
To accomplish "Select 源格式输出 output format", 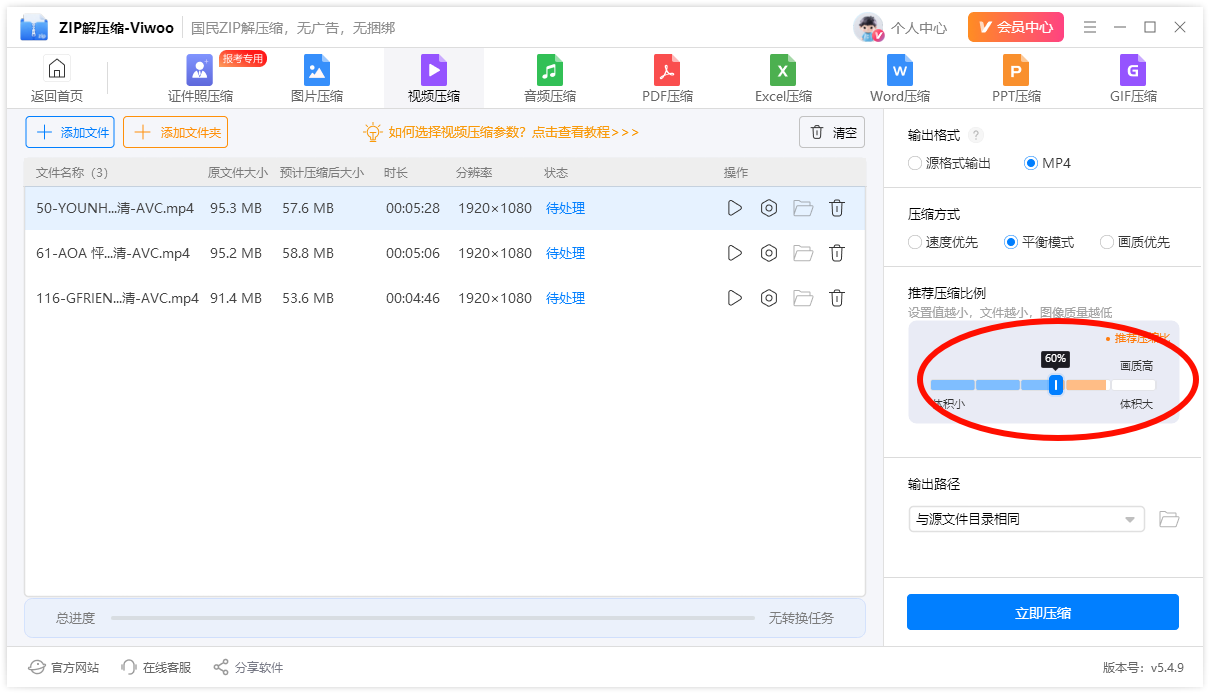I will tap(949, 163).
